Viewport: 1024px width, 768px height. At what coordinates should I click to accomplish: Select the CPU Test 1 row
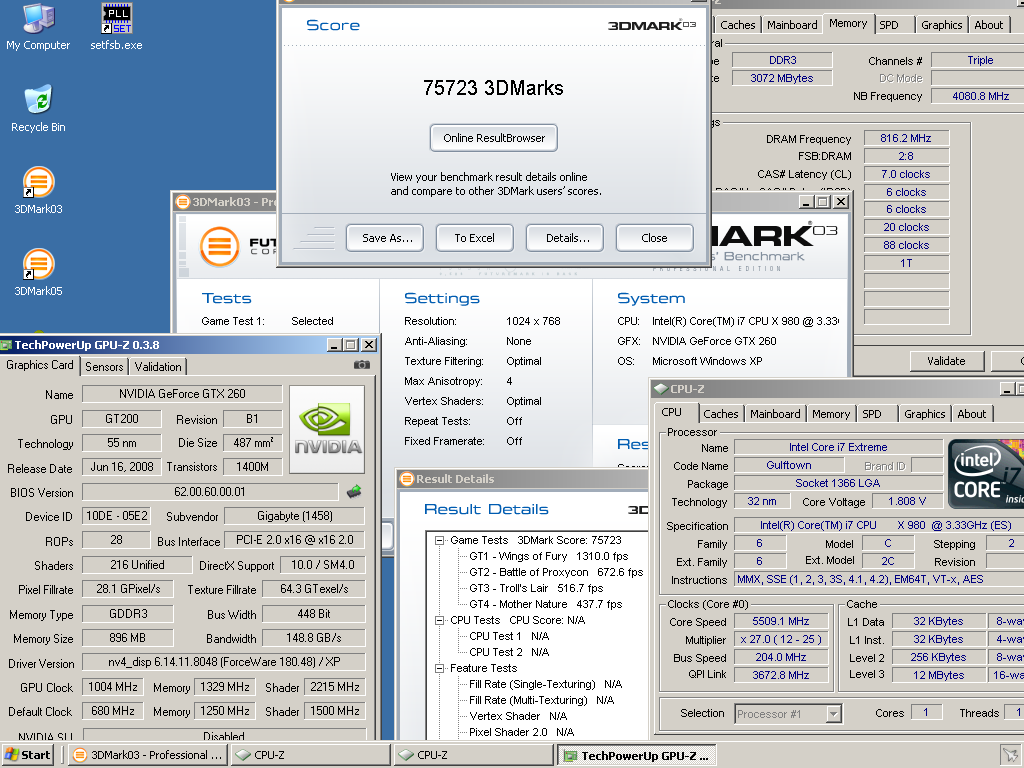click(x=509, y=636)
